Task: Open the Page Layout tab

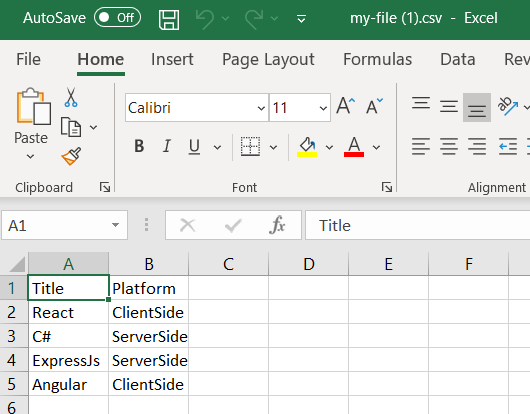Action: (x=268, y=60)
